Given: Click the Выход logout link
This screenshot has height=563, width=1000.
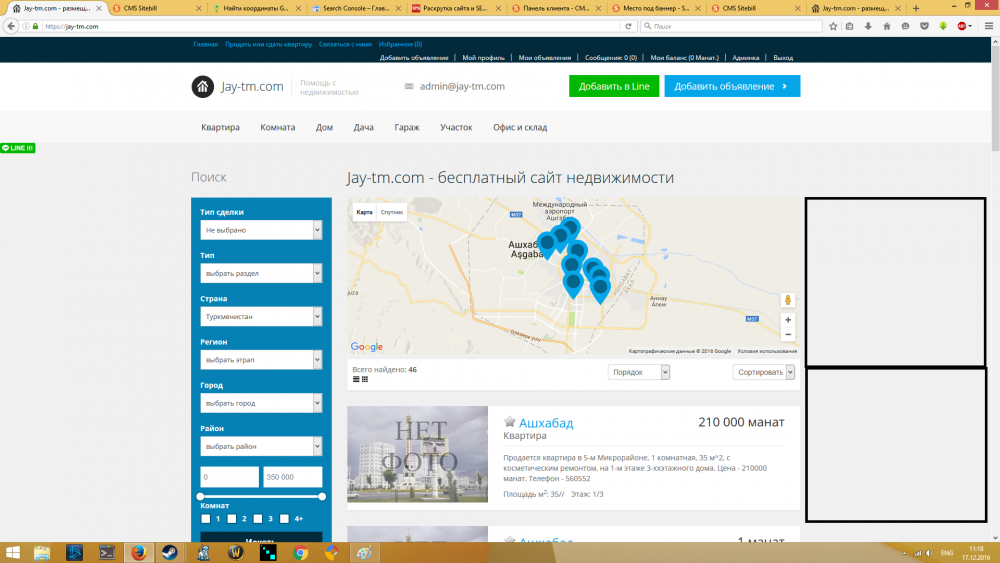Looking at the screenshot, I should (x=783, y=57).
